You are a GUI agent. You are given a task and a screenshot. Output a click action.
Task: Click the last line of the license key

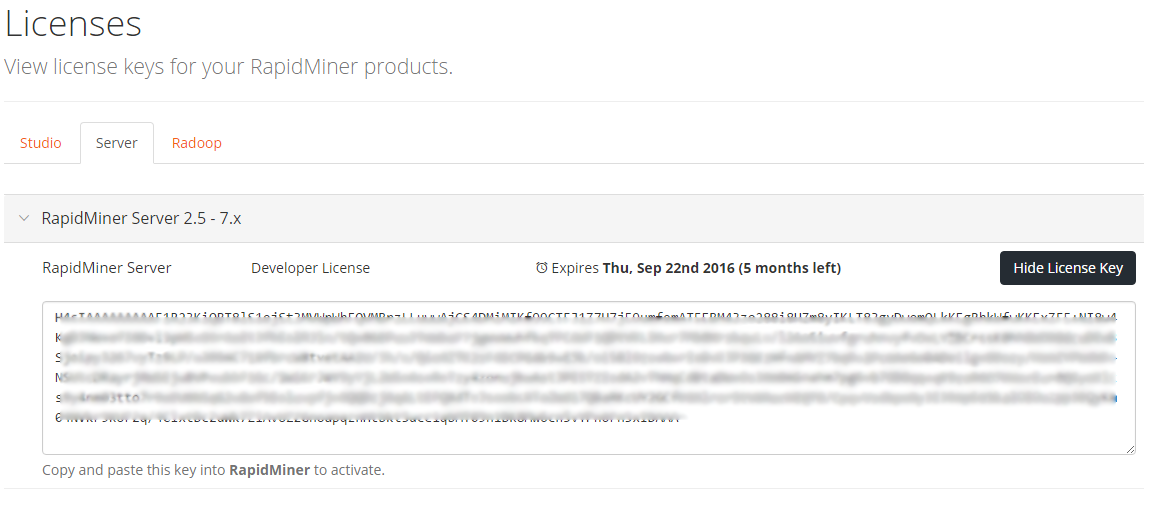pos(370,418)
